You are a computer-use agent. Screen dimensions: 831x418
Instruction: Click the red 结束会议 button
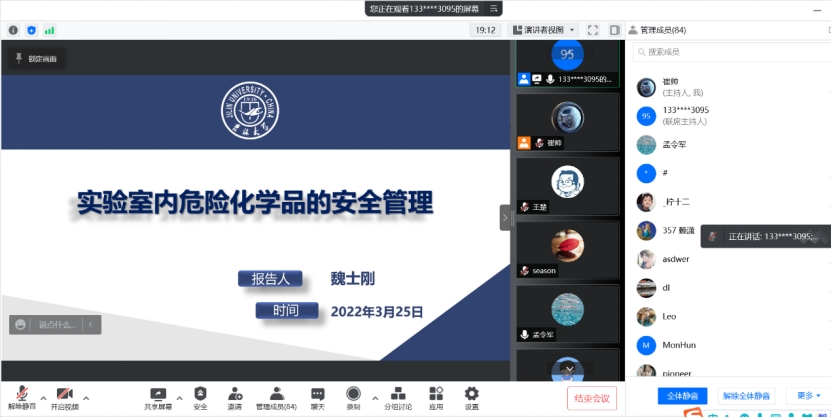[x=592, y=398]
